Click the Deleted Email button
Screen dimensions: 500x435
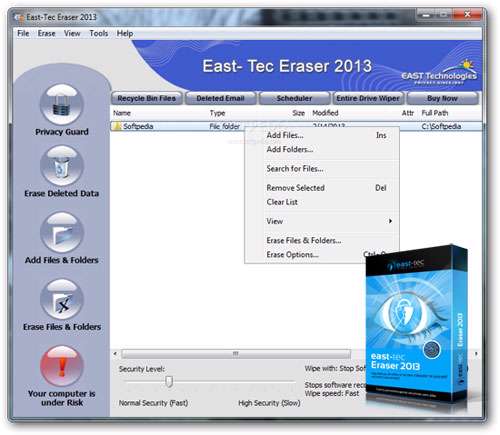point(220,98)
